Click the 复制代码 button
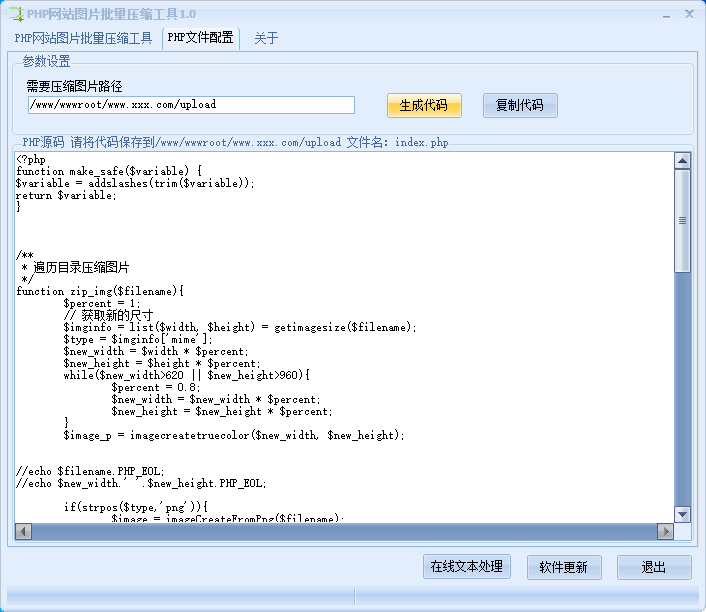The width and height of the screenshot is (706, 612). tap(520, 105)
